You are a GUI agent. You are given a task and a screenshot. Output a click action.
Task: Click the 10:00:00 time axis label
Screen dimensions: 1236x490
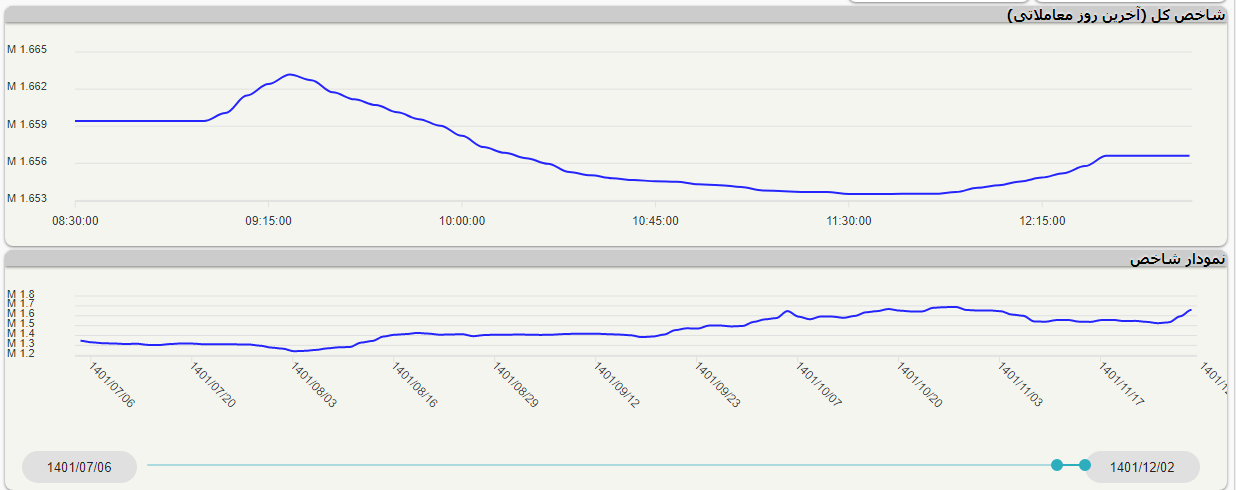[461, 221]
